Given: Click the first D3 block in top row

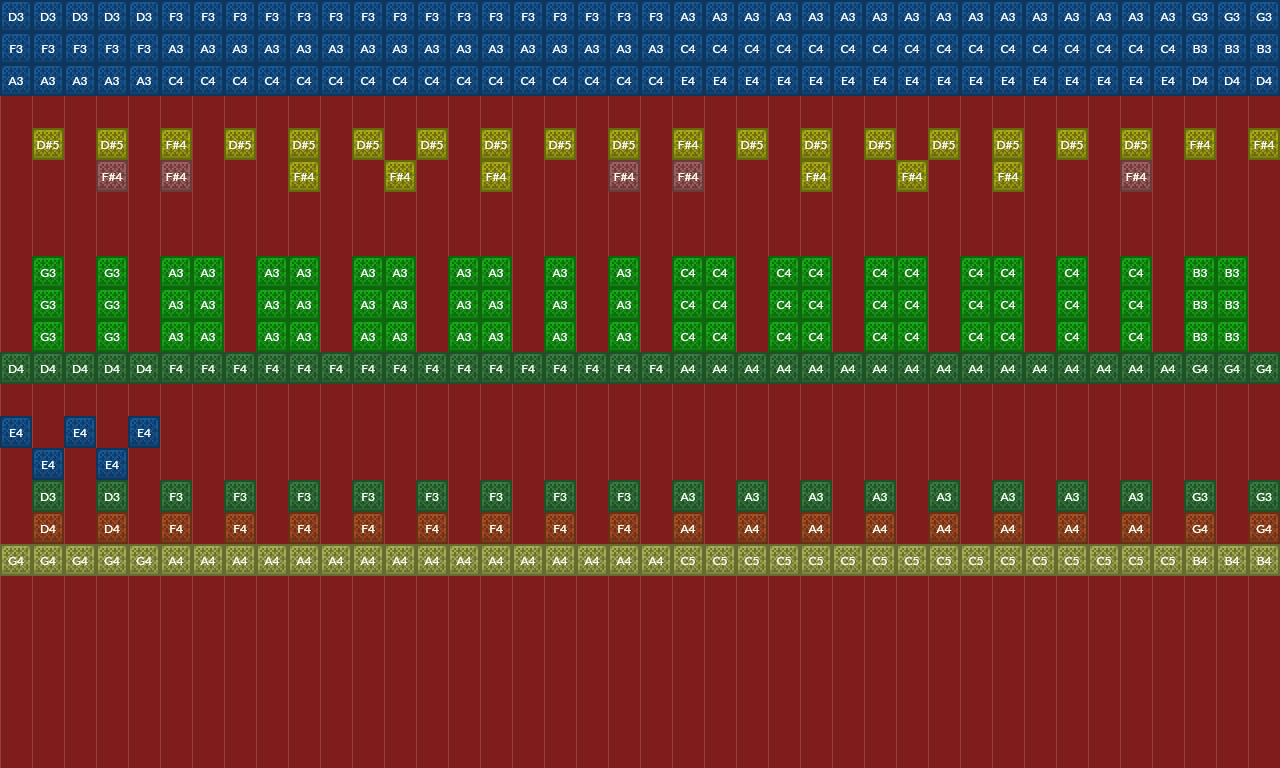Looking at the screenshot, I should tap(16, 17).
